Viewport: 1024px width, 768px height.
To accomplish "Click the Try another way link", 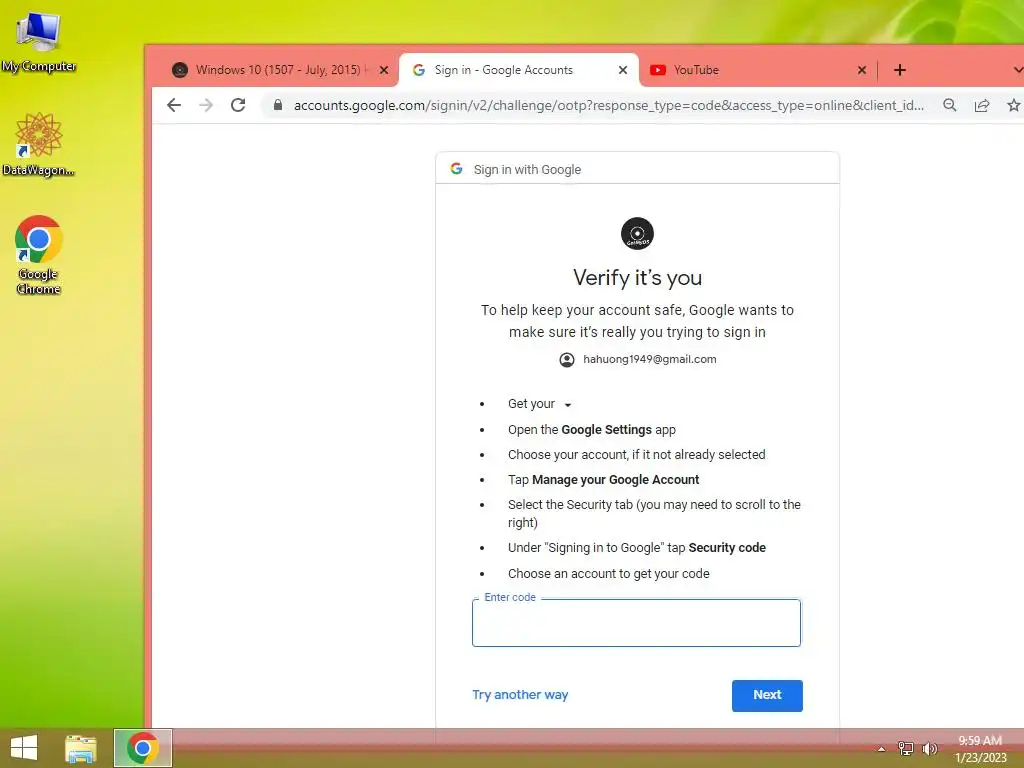I will [520, 695].
